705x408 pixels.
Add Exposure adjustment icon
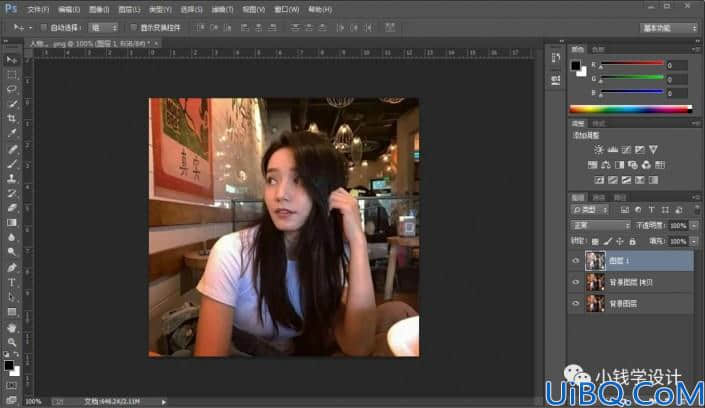tap(640, 149)
